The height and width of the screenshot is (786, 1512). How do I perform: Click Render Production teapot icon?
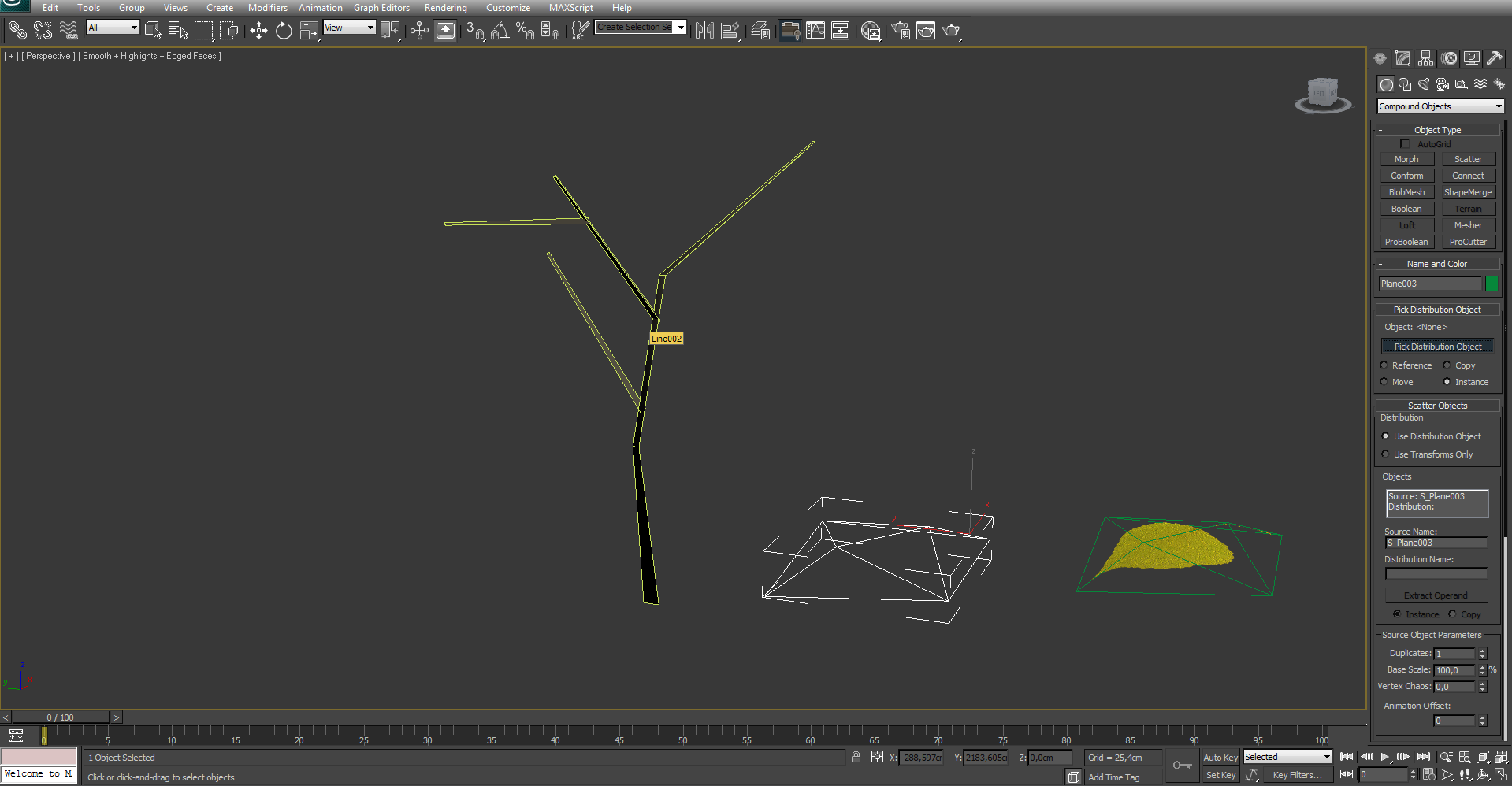click(952, 31)
